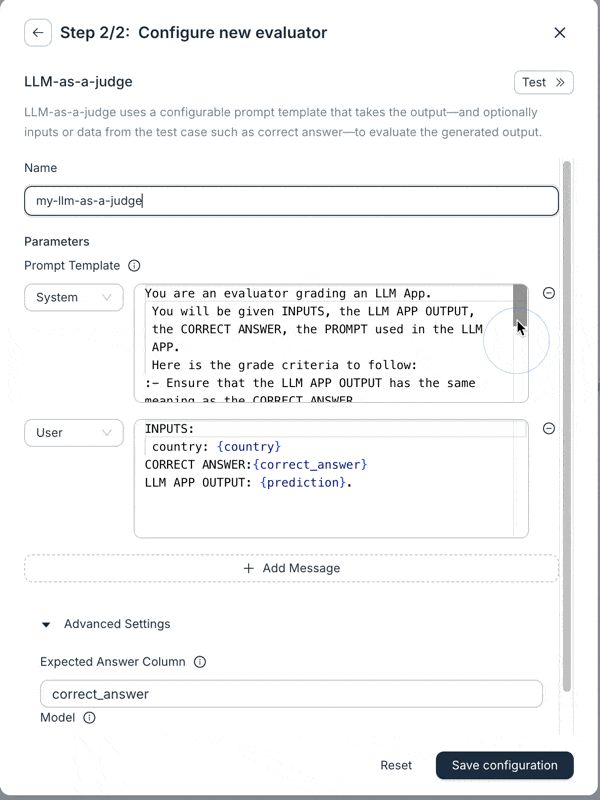Close the configure evaluator dialog

point(559,32)
